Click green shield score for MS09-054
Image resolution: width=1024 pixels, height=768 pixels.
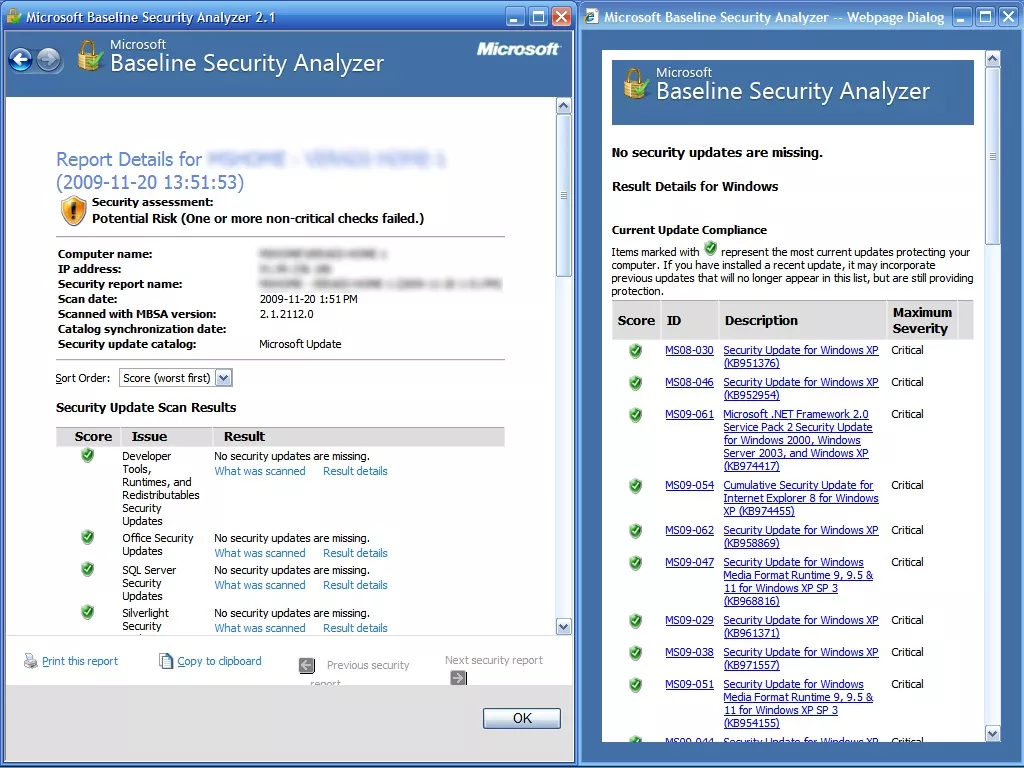635,487
